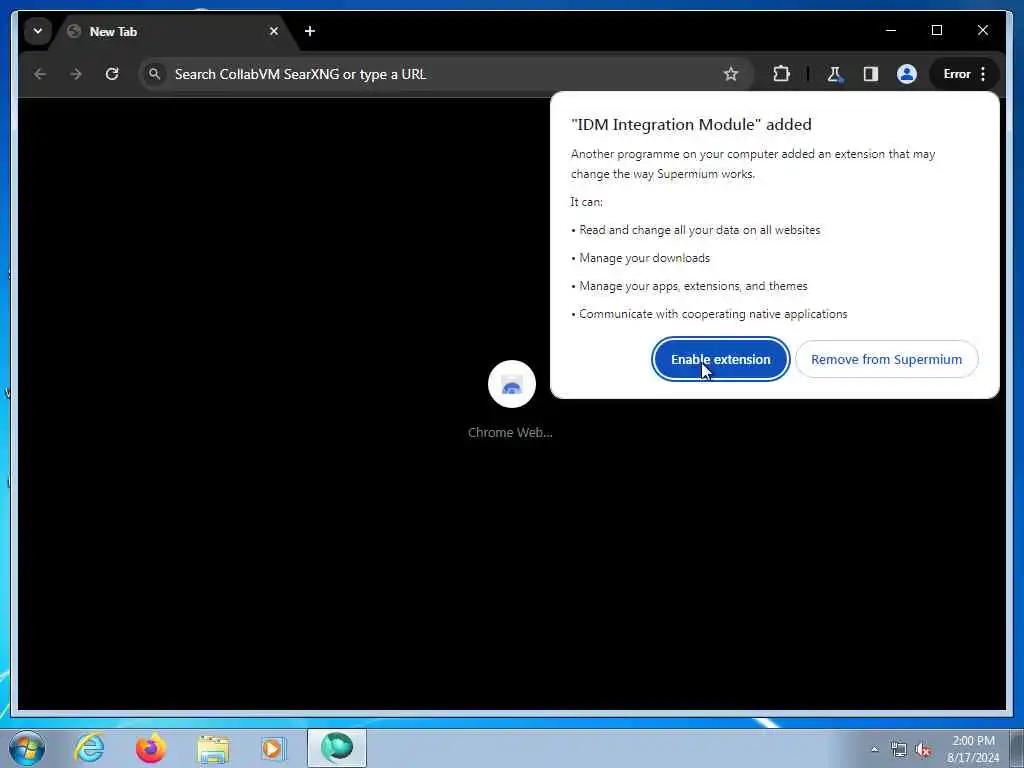Click the search icon in address bar
This screenshot has width=1024, height=768.
pos(154,74)
